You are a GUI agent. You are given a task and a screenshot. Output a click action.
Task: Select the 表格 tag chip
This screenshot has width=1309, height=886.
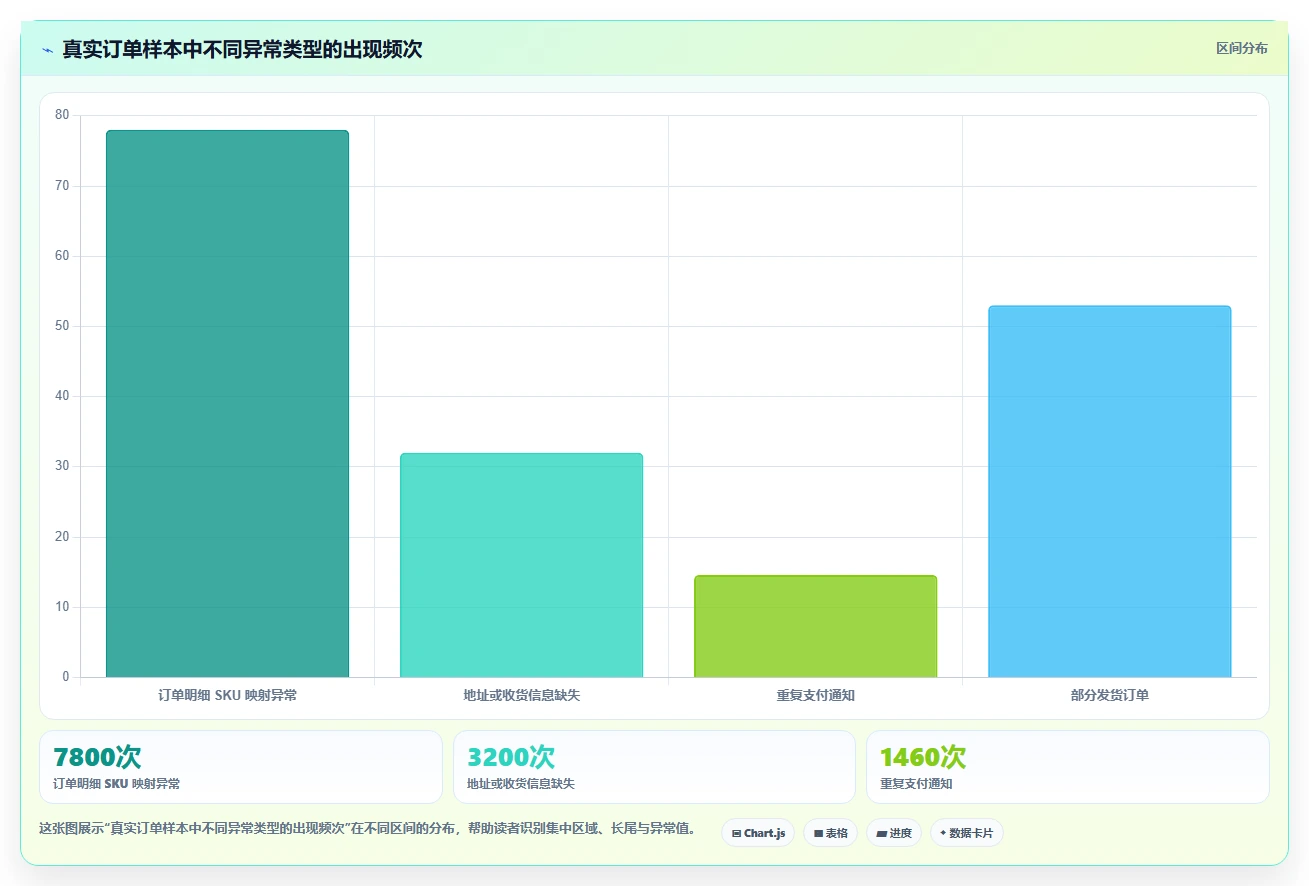point(830,833)
